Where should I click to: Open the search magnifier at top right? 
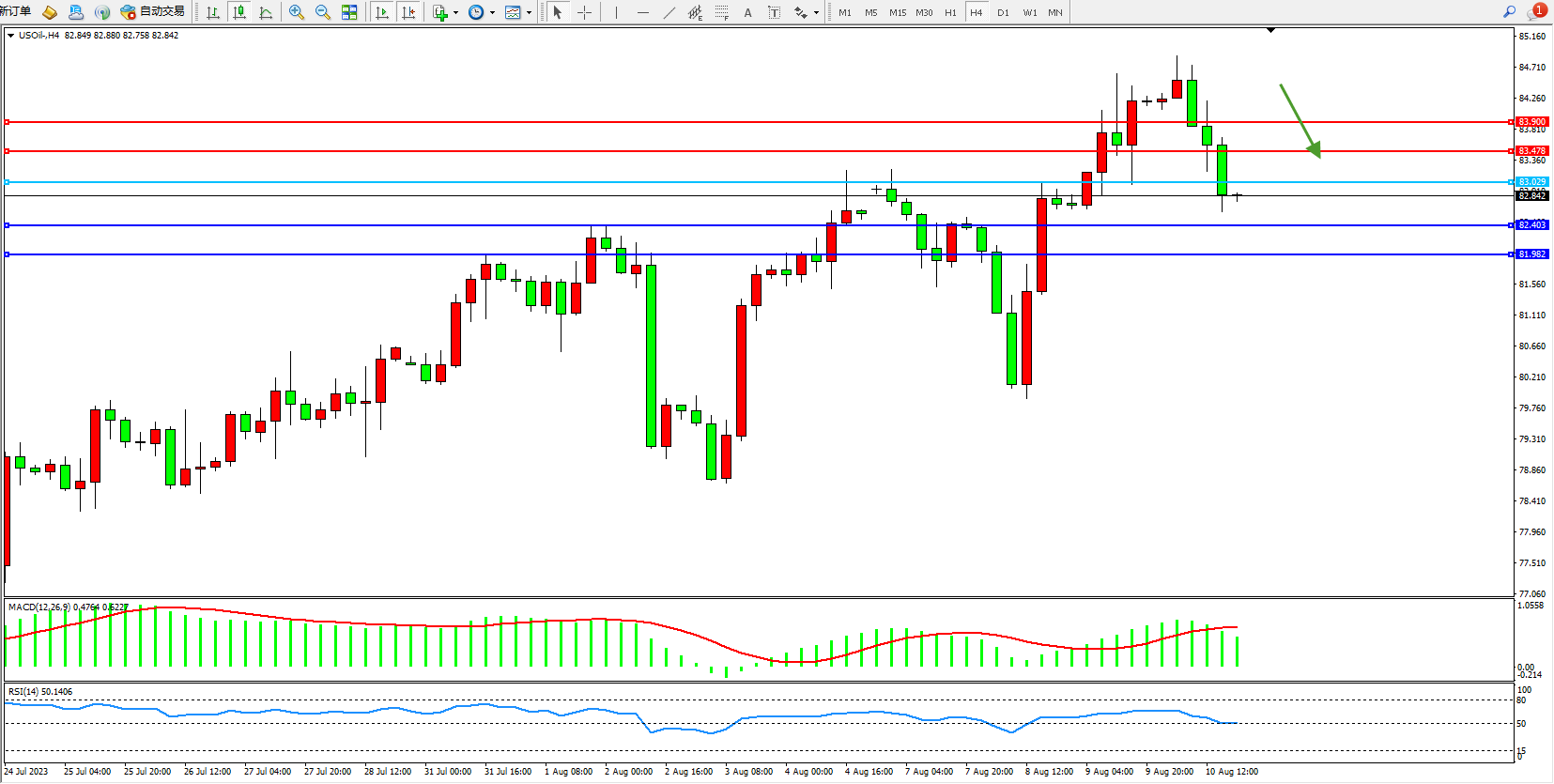[1509, 12]
